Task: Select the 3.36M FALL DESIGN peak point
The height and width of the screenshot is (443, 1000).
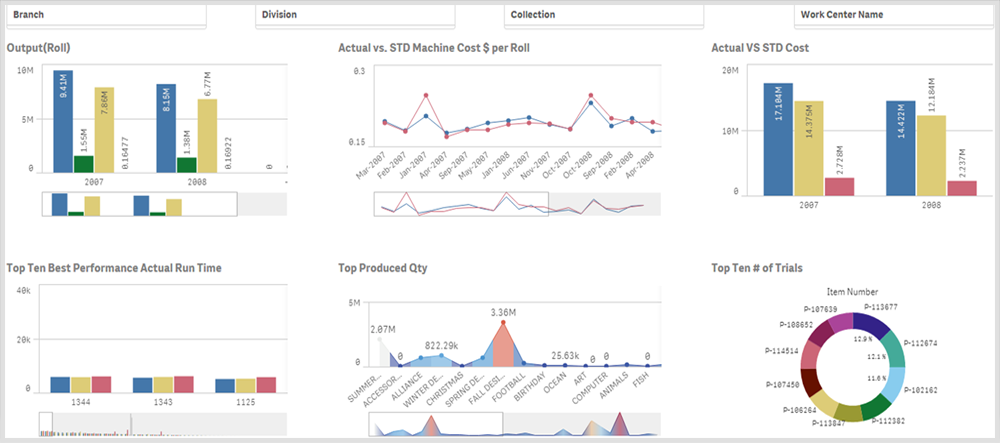Action: (x=503, y=323)
